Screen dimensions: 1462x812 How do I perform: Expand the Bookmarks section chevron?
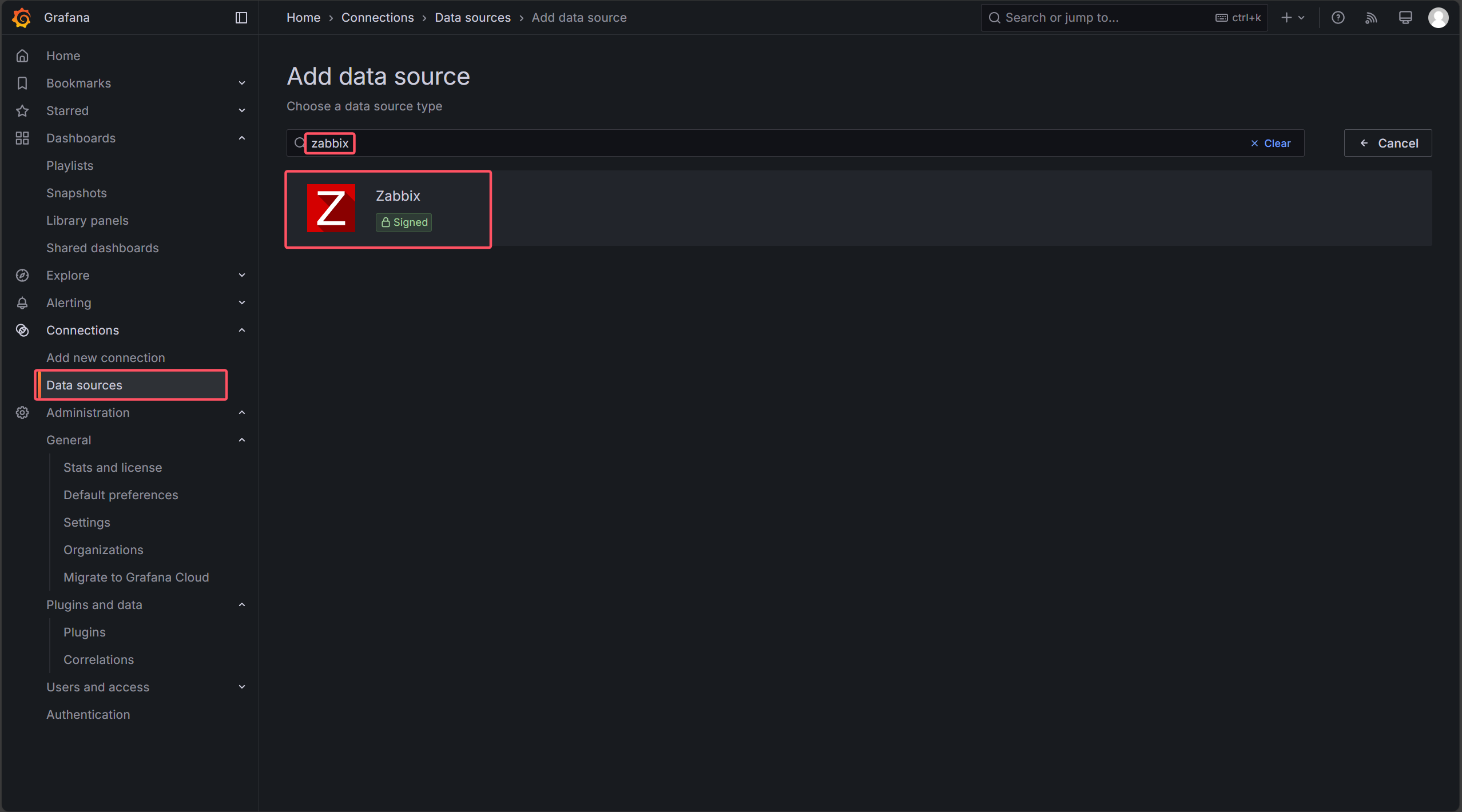click(242, 83)
